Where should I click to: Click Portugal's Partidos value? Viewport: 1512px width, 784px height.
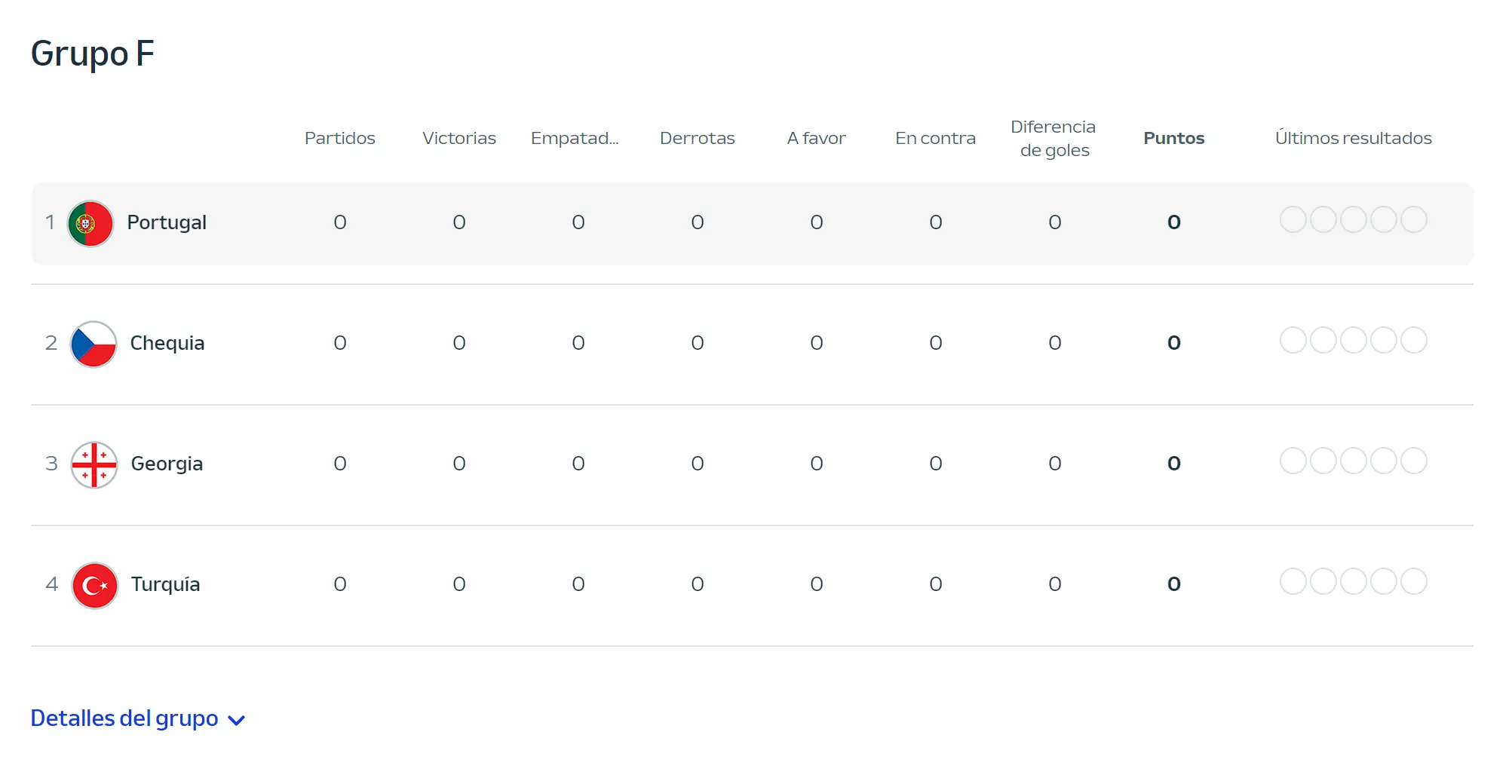340,222
